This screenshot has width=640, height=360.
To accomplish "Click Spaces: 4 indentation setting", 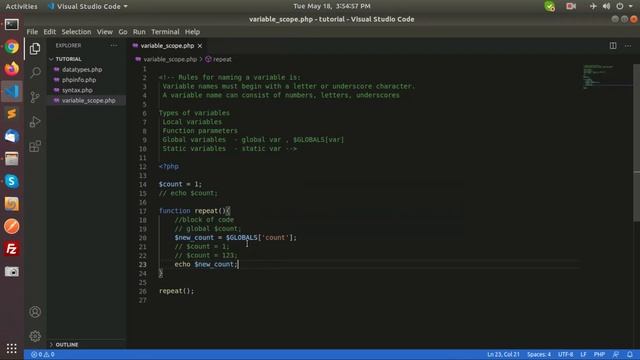I will point(539,355).
